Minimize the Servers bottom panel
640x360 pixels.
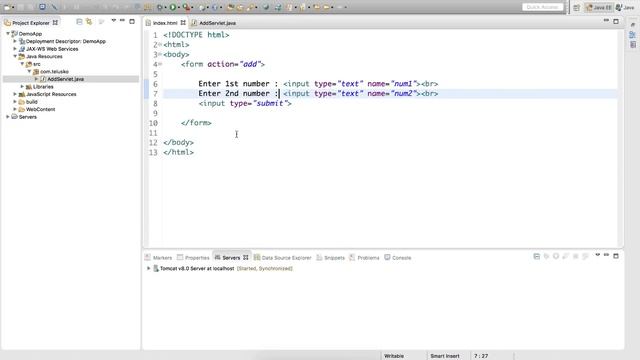pyautogui.click(x=607, y=255)
